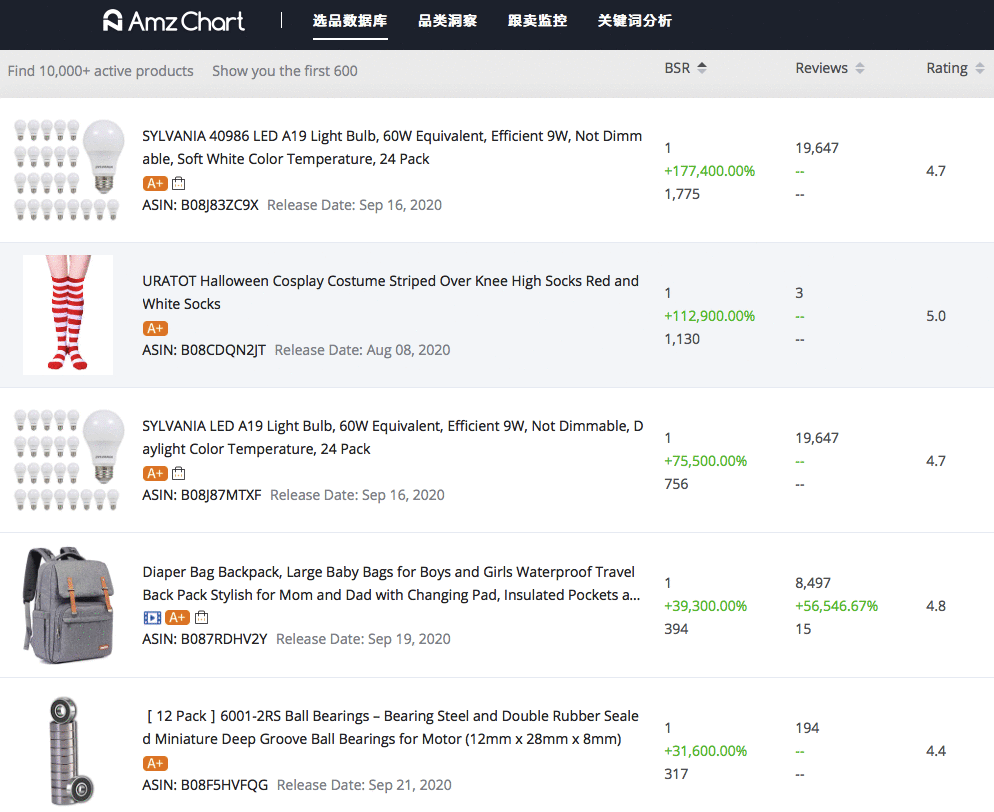994x812 pixels.
Task: Open the 选品数据库 tab
Action: pos(350,21)
